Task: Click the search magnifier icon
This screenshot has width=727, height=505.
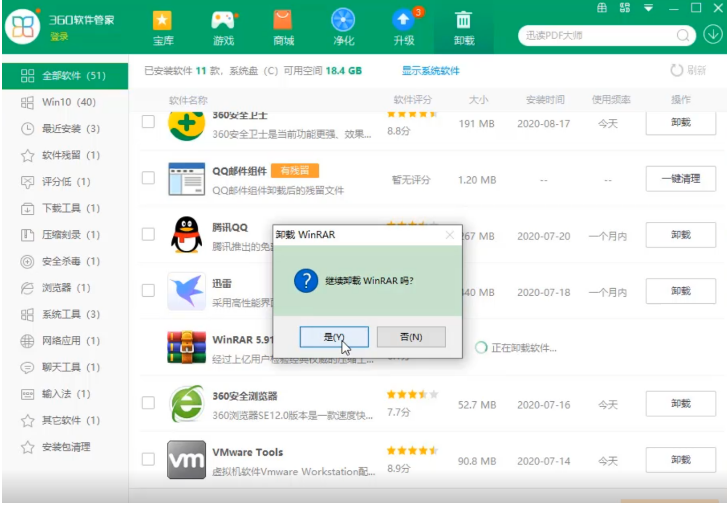Action: pos(684,35)
